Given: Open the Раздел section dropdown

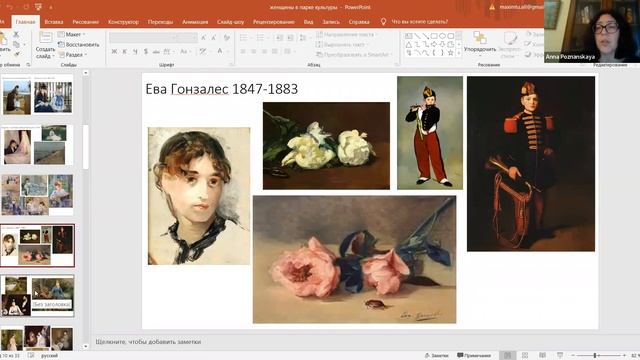Looking at the screenshot, I should 72,54.
